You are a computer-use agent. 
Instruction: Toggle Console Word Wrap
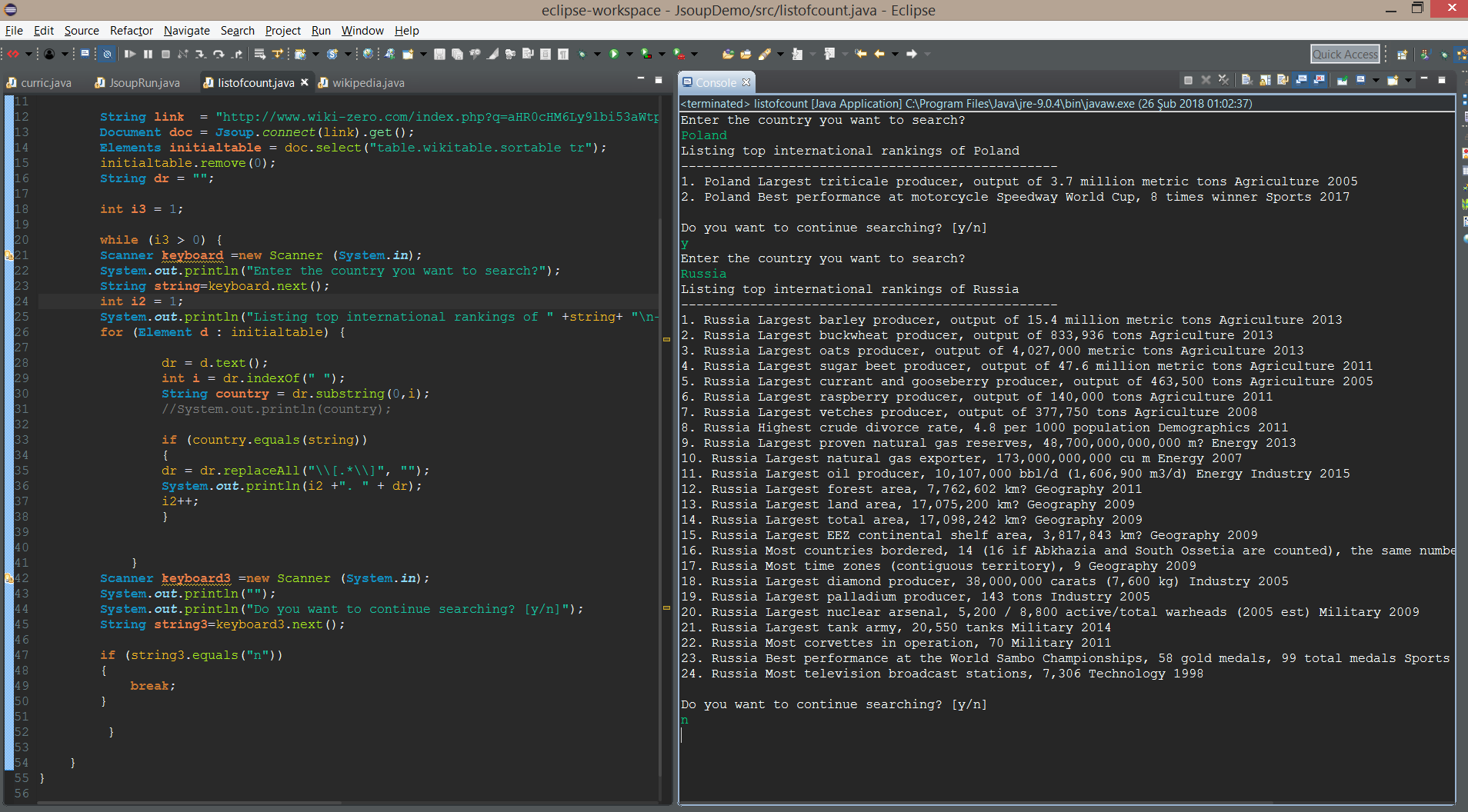(1282, 80)
